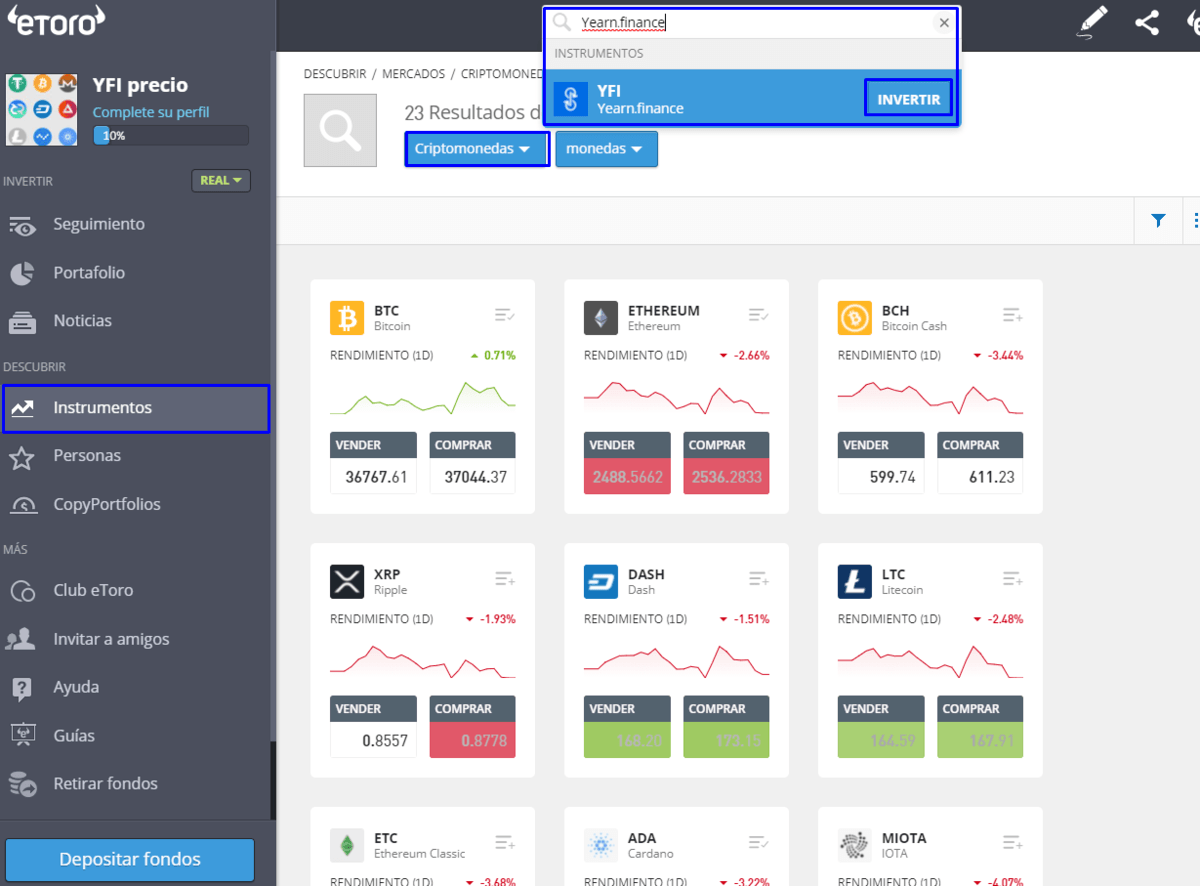Click COMPRAR for XRP at 0.8778
1200x886 pixels.
[x=473, y=726]
